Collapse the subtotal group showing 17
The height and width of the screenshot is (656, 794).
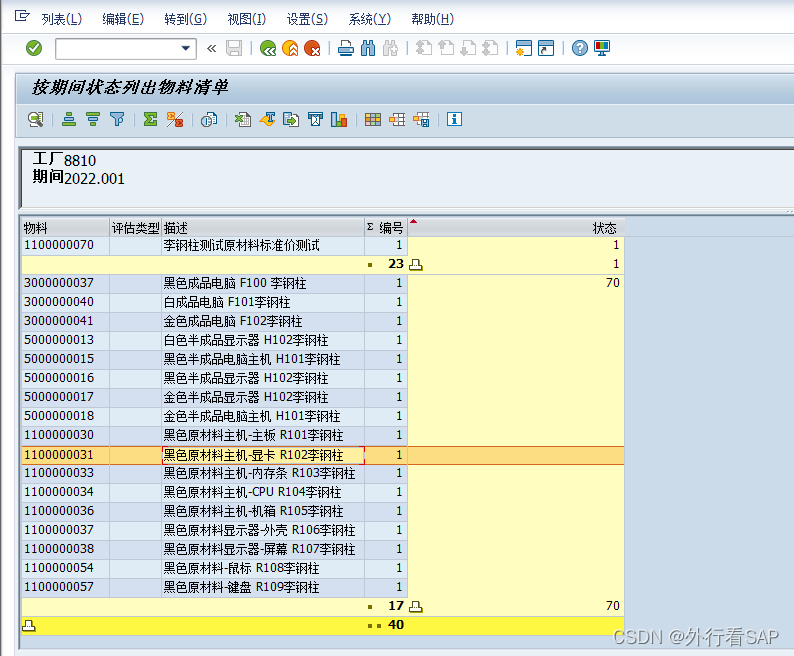pyautogui.click(x=416, y=606)
